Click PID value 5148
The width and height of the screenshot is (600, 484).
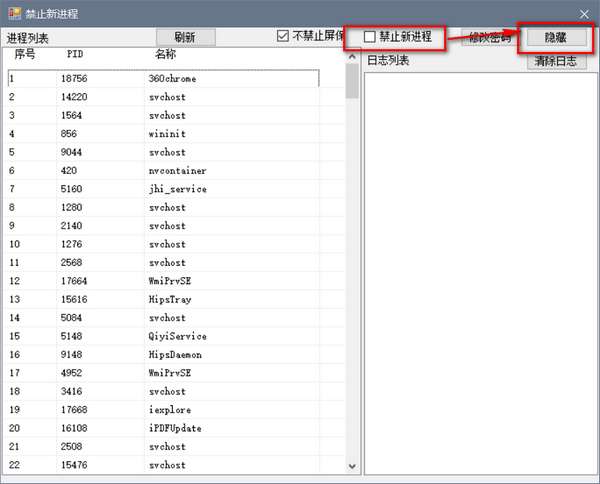72,336
